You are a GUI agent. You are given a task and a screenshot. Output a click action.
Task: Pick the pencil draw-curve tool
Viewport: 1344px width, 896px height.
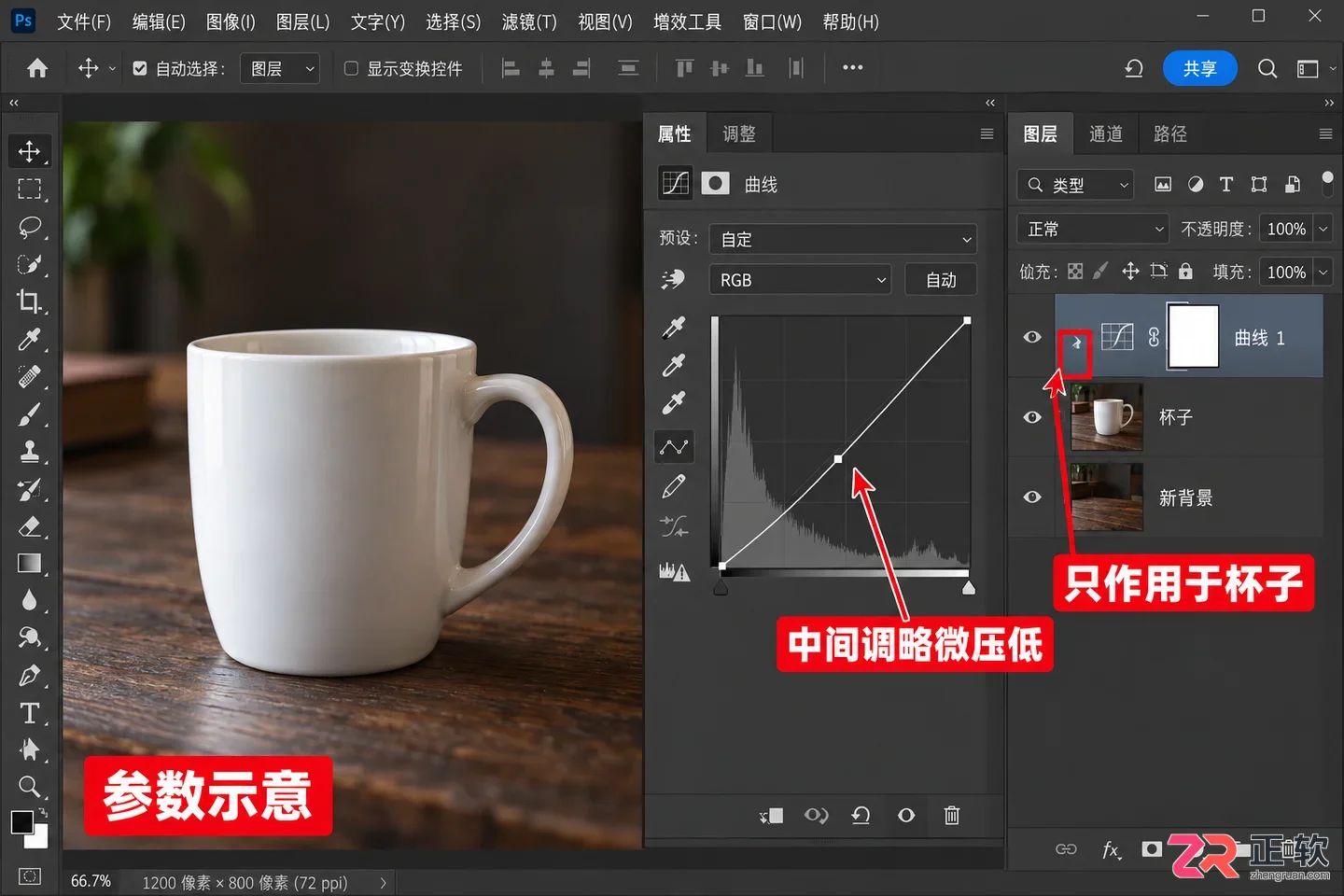pyautogui.click(x=674, y=486)
